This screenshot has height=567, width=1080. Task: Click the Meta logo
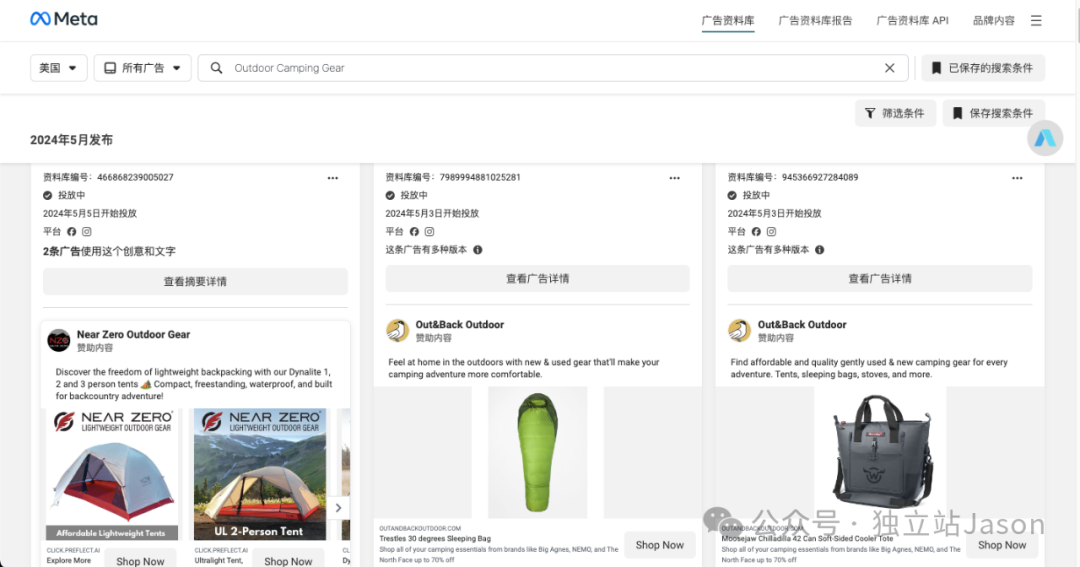tap(63, 19)
